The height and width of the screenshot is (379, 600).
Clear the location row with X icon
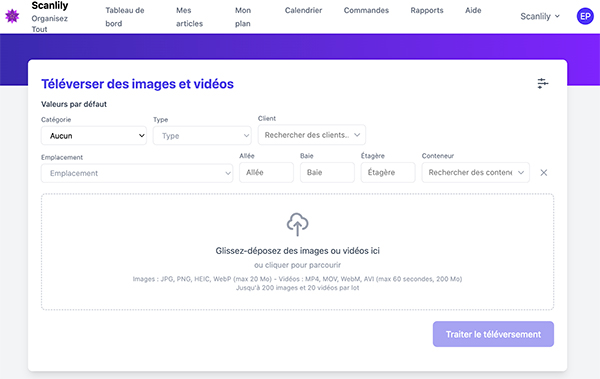pyautogui.click(x=543, y=173)
